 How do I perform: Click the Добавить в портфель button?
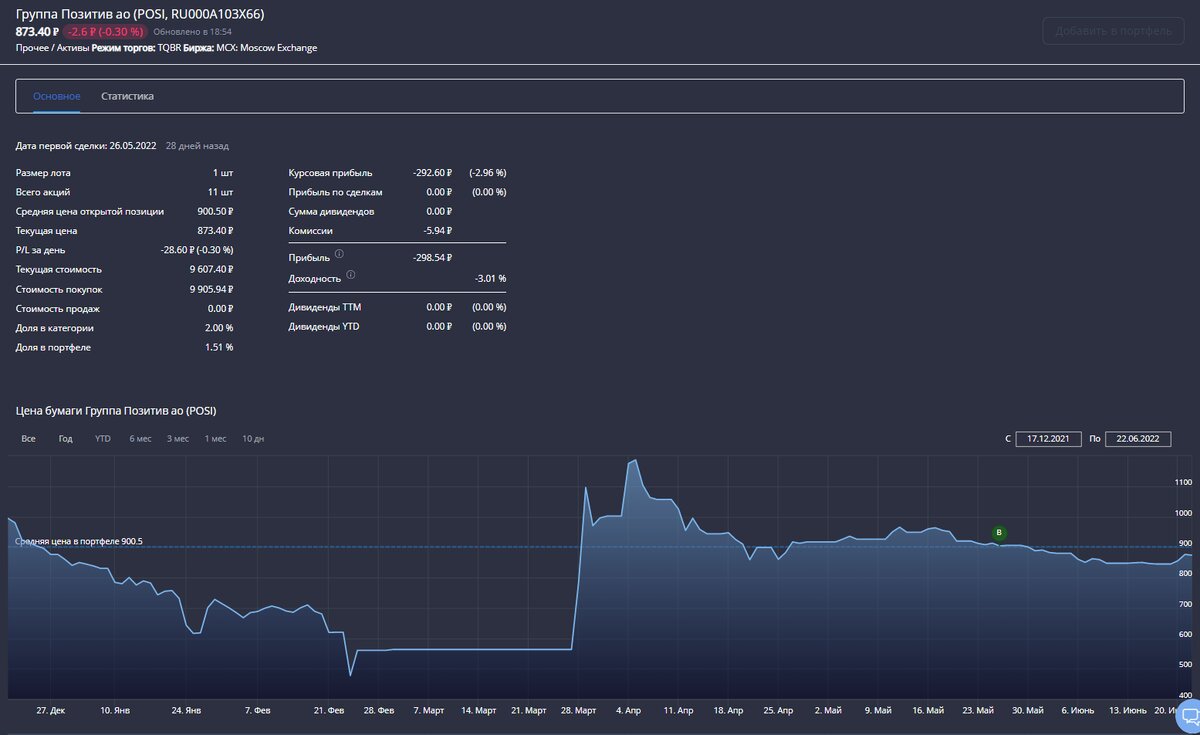[1112, 30]
